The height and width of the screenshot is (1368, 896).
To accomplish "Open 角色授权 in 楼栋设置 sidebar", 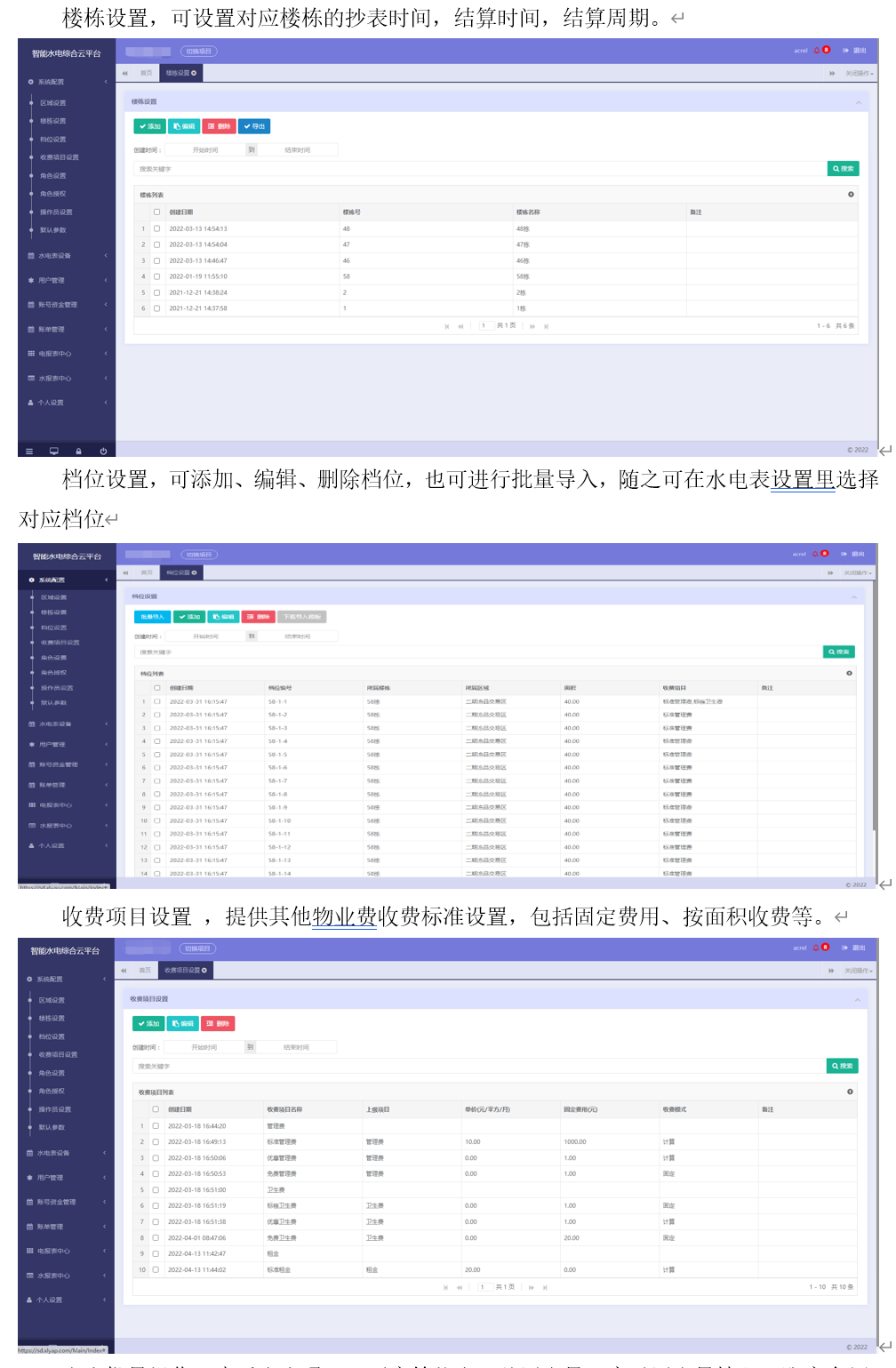I will tap(53, 194).
